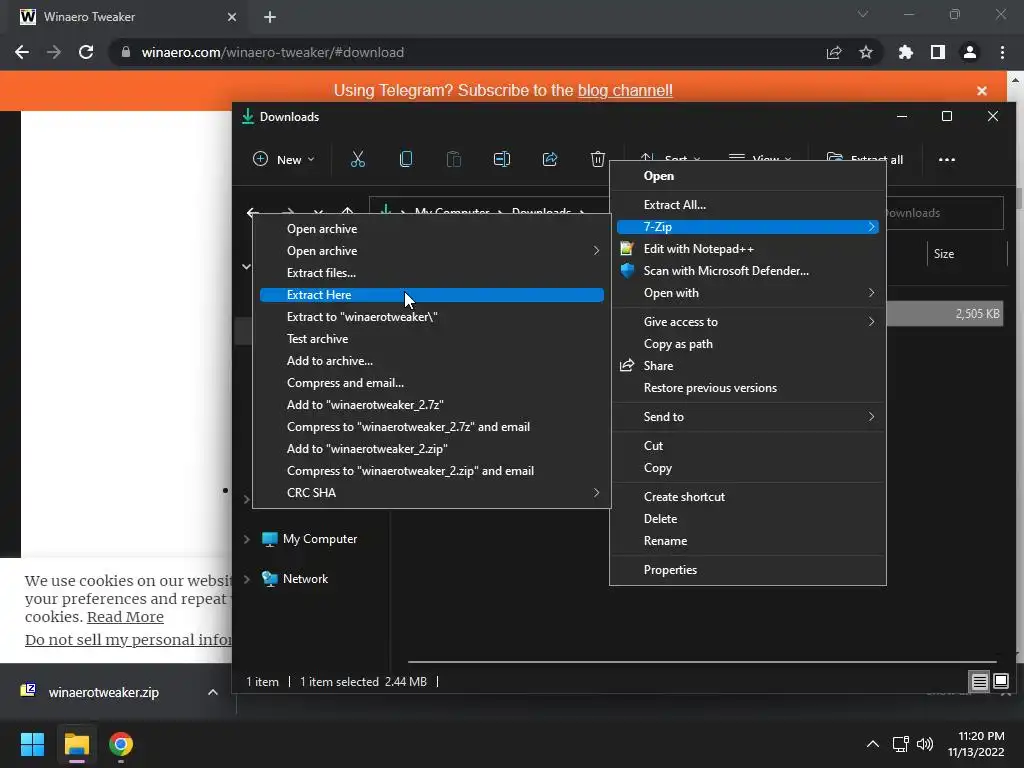The width and height of the screenshot is (1024, 768).
Task: Open winaerotweaker.zip download options chevron
Action: pyautogui.click(x=213, y=692)
